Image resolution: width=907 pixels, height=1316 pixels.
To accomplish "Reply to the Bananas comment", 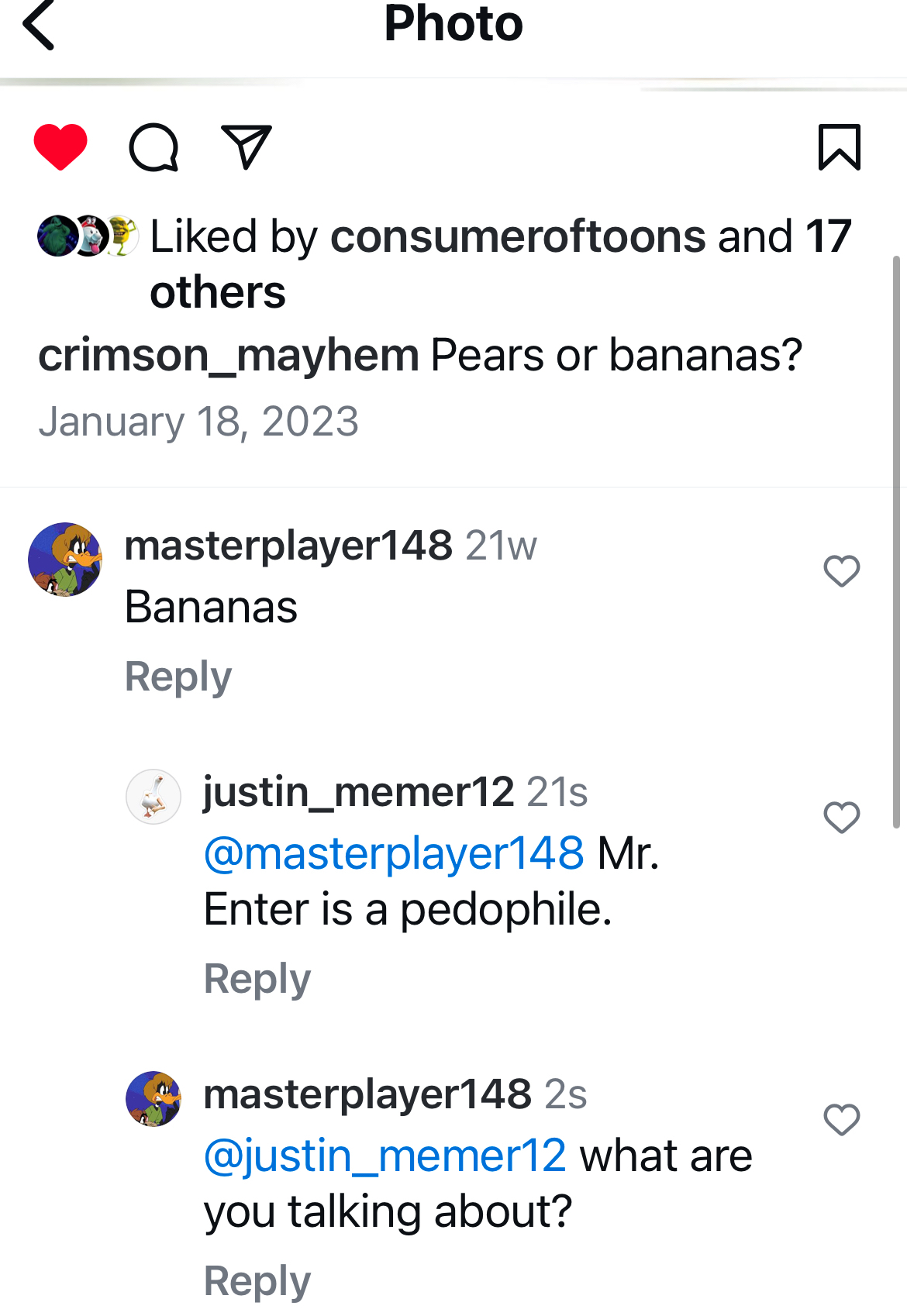I will pos(178,677).
